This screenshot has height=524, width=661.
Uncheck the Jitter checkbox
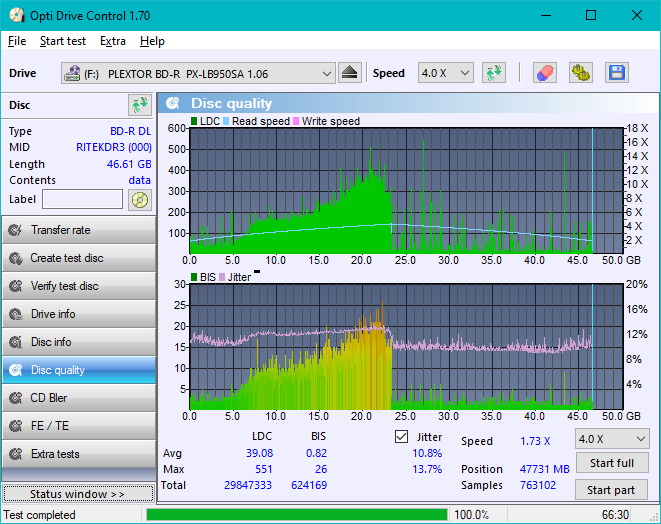point(401,437)
